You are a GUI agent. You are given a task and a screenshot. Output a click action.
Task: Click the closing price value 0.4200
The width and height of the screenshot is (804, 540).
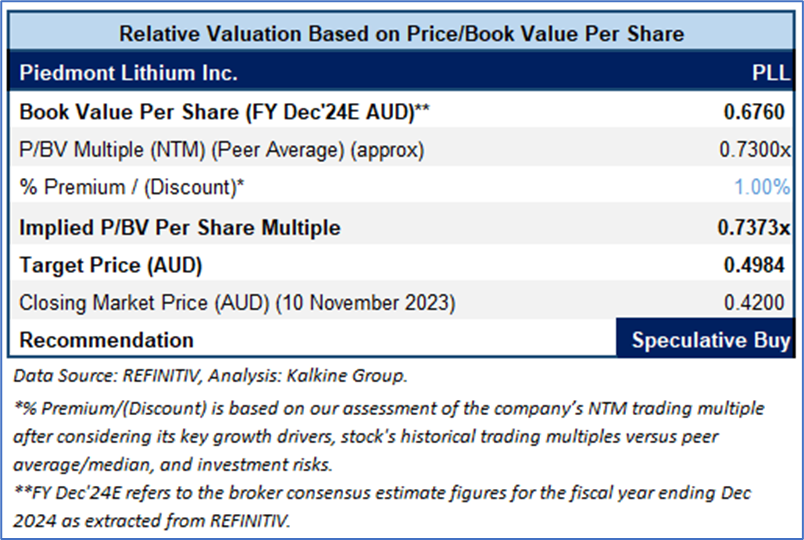(x=759, y=302)
